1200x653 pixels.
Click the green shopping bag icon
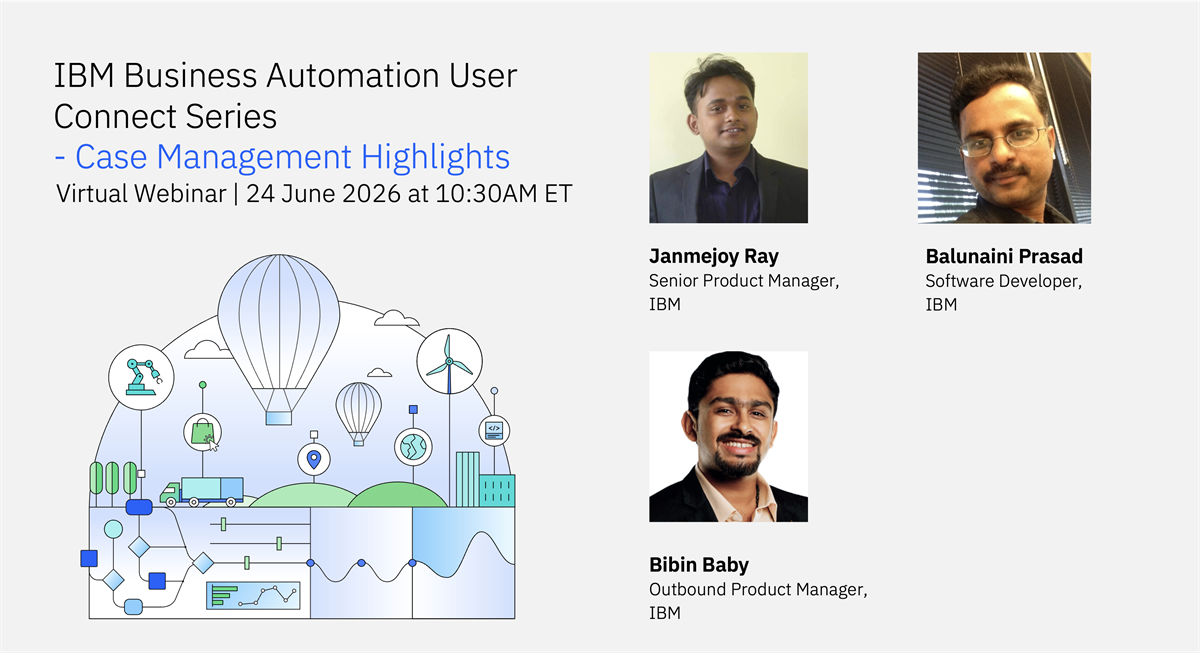coord(203,432)
